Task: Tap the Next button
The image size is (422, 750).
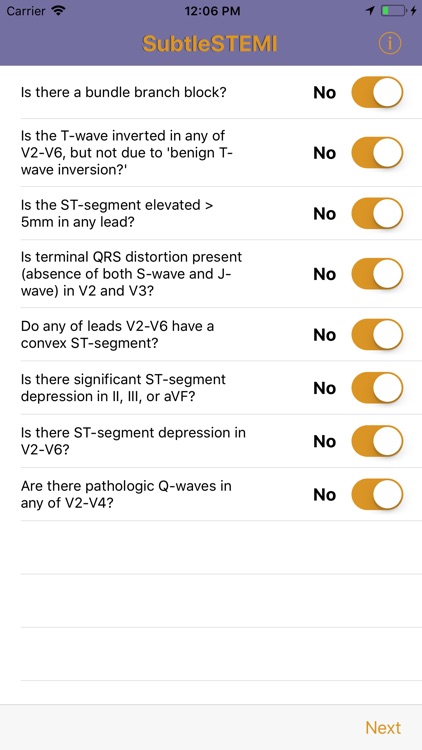Action: coord(383,728)
